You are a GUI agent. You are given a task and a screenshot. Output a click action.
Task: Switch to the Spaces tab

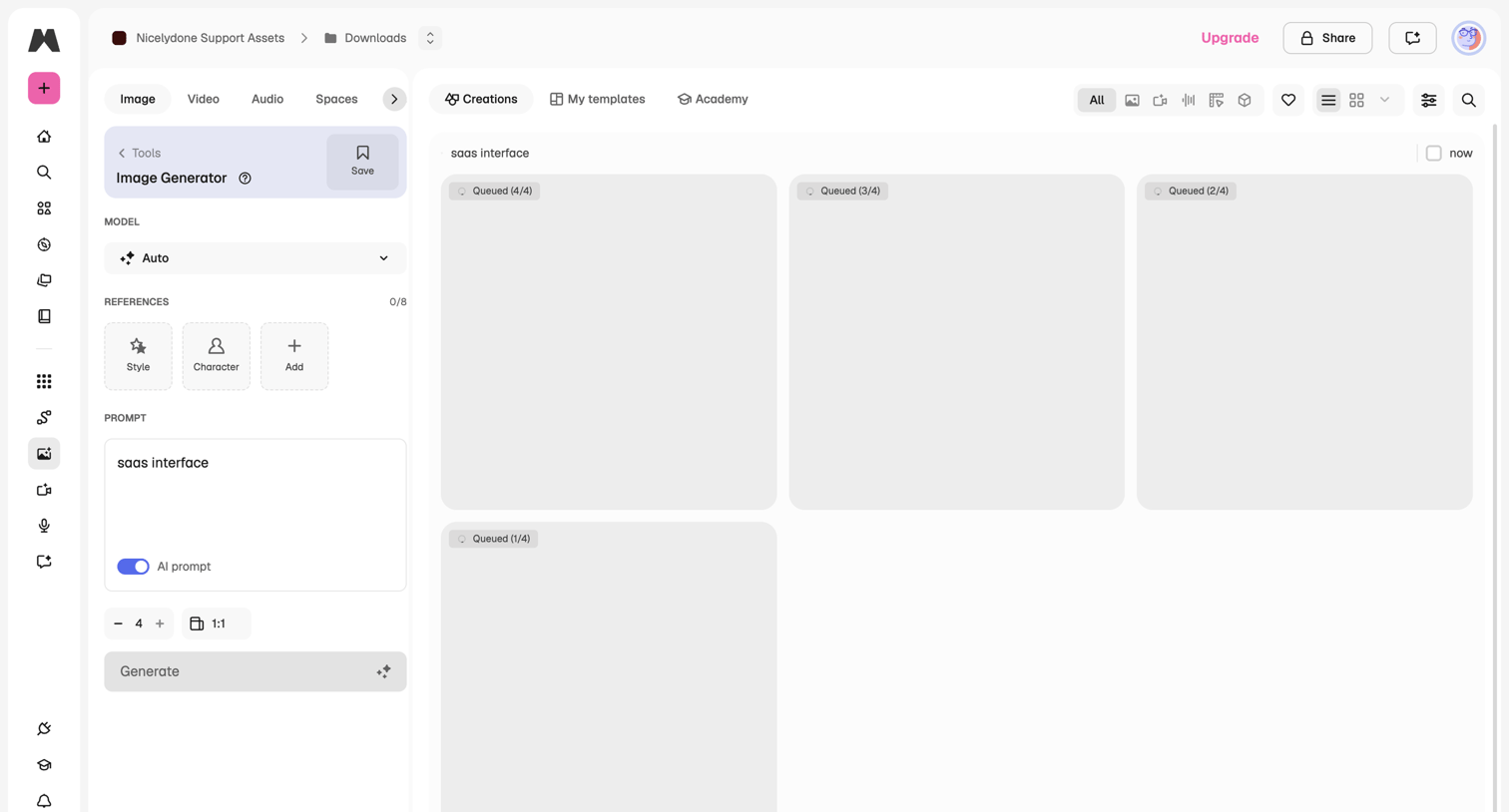pyautogui.click(x=336, y=99)
